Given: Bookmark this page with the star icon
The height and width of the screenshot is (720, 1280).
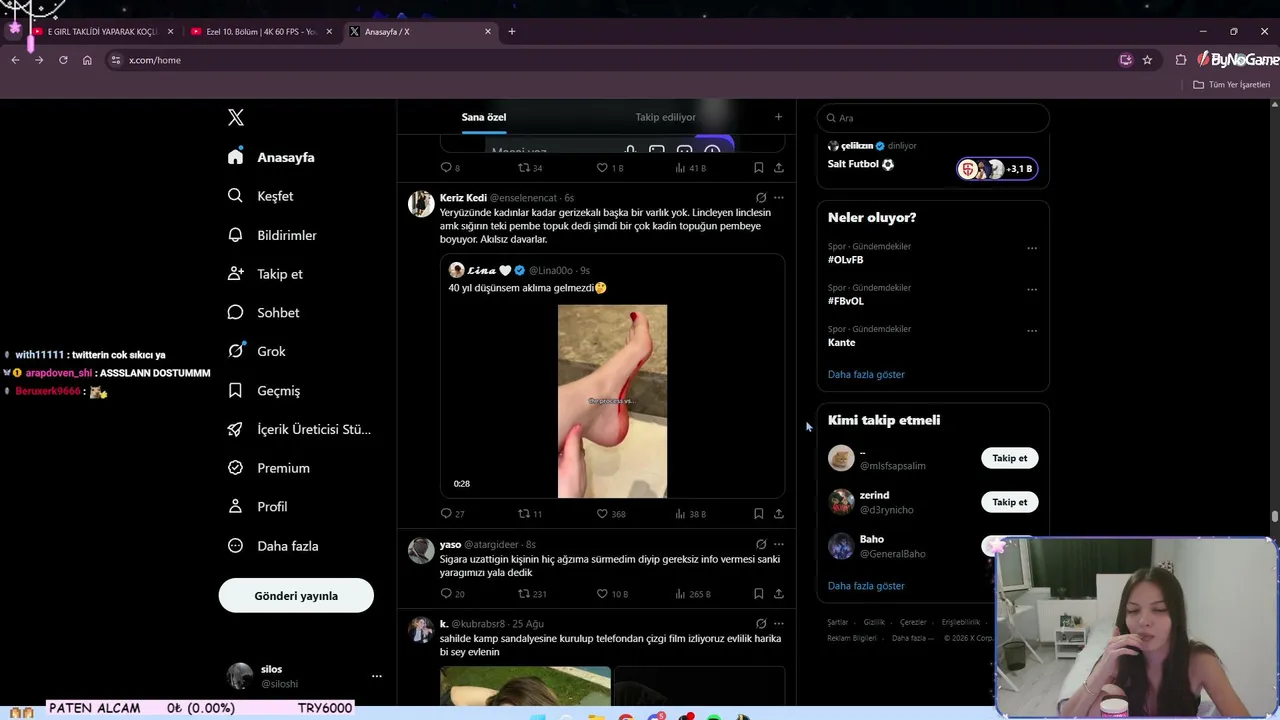Looking at the screenshot, I should (x=1147, y=60).
